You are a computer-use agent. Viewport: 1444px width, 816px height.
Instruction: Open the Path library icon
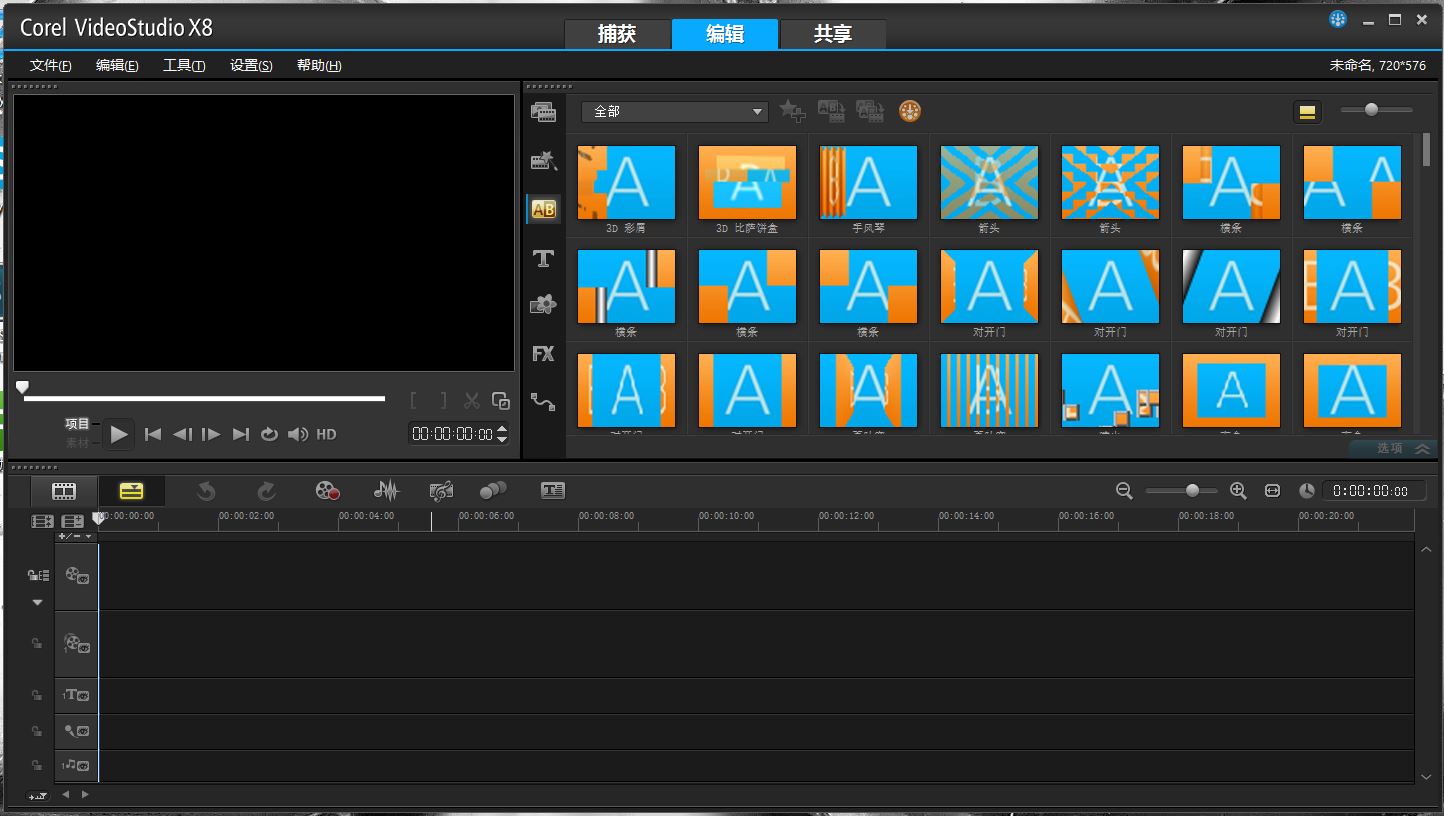(543, 402)
